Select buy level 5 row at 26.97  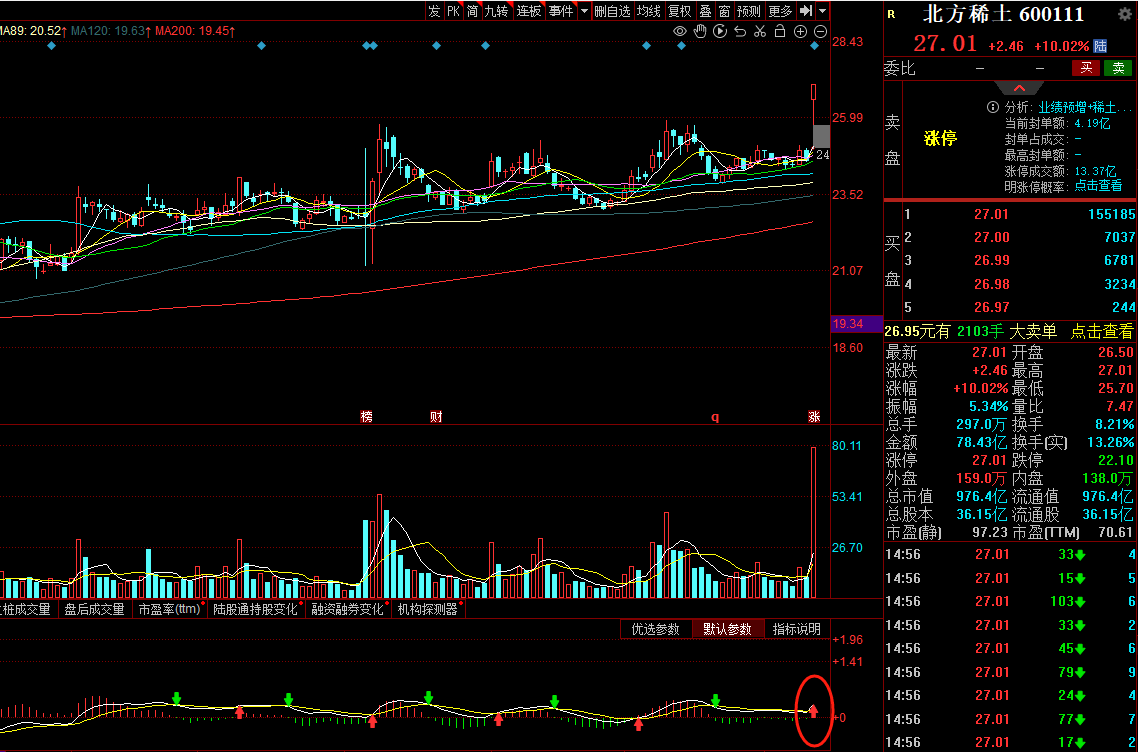[1019, 307]
